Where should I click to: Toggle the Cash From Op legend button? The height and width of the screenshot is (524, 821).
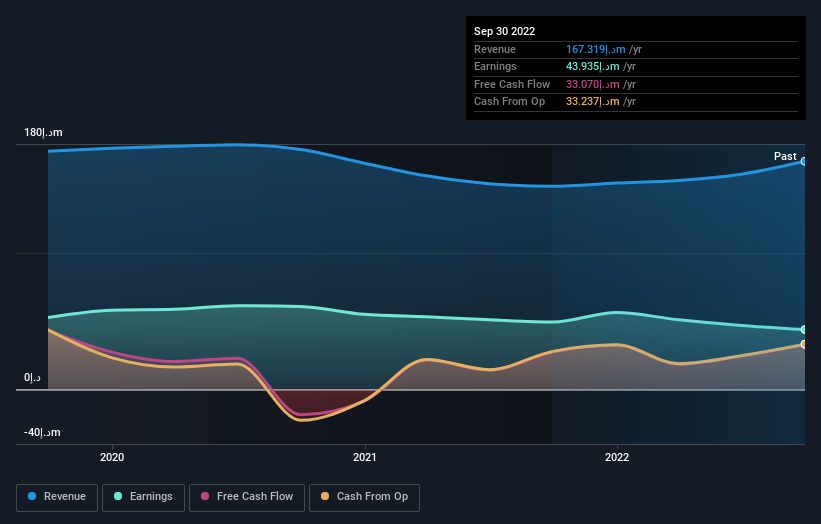(364, 497)
